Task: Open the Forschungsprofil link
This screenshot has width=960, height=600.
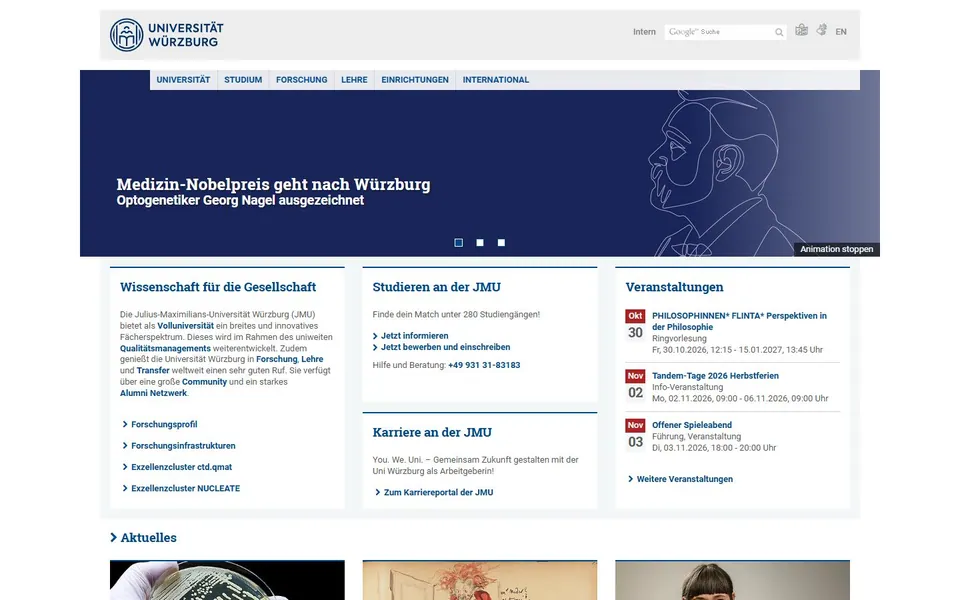Action: click(x=164, y=424)
